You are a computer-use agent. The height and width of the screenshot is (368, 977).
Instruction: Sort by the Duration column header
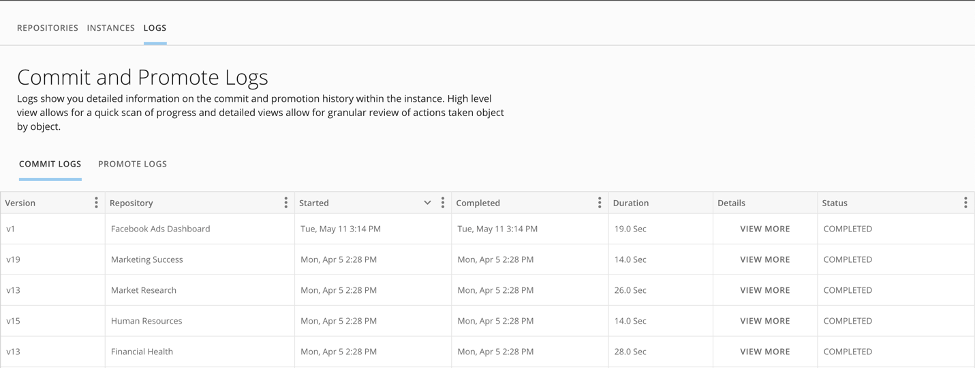(x=631, y=203)
